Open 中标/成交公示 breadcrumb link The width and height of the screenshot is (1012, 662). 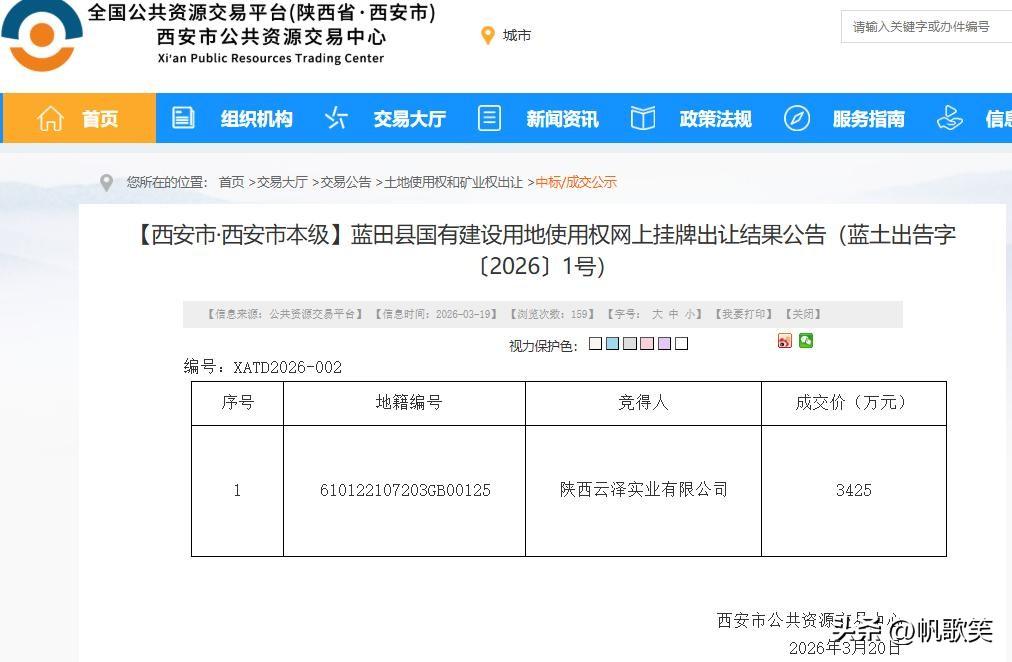[576, 183]
